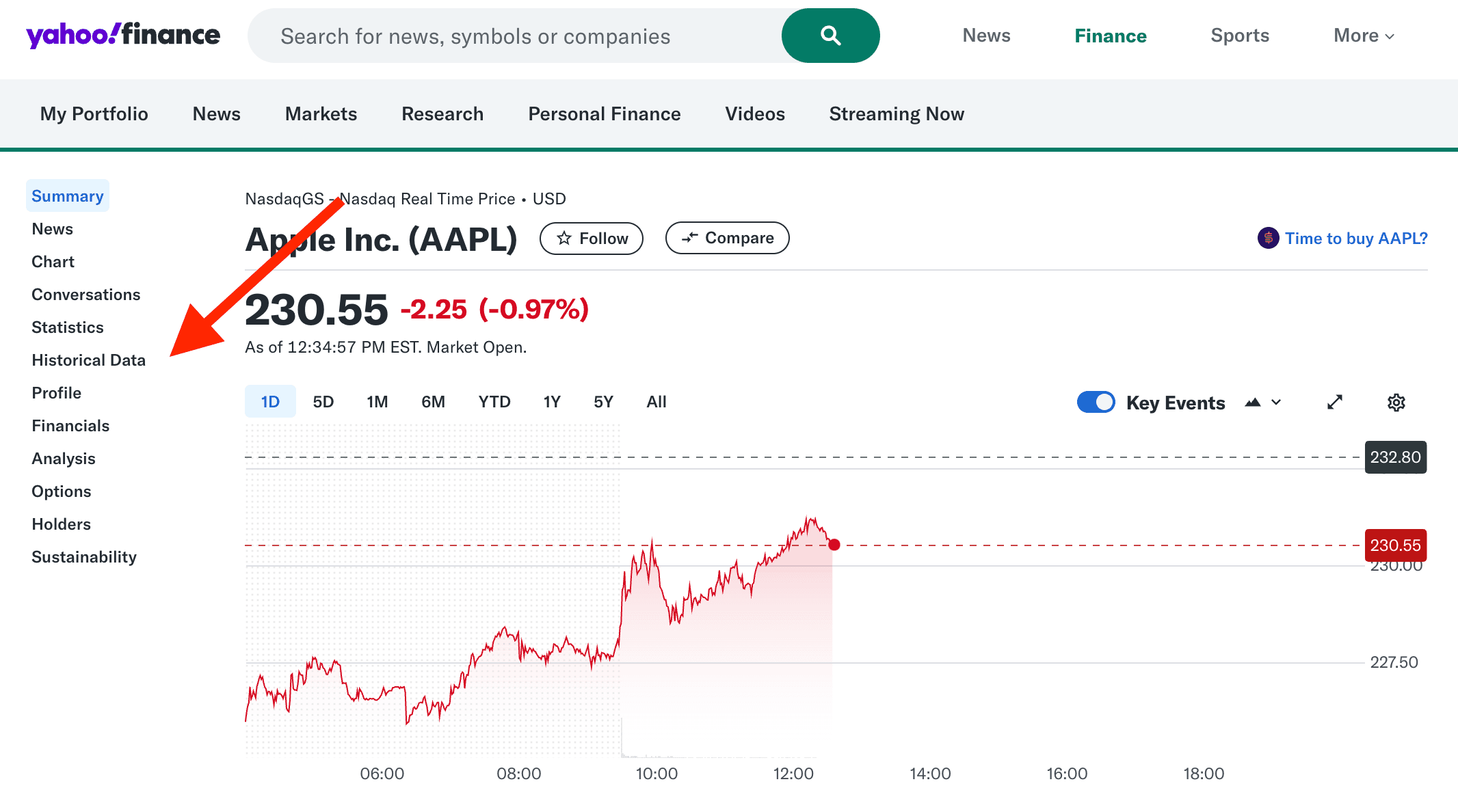
Task: Open Videos menu
Action: click(755, 113)
